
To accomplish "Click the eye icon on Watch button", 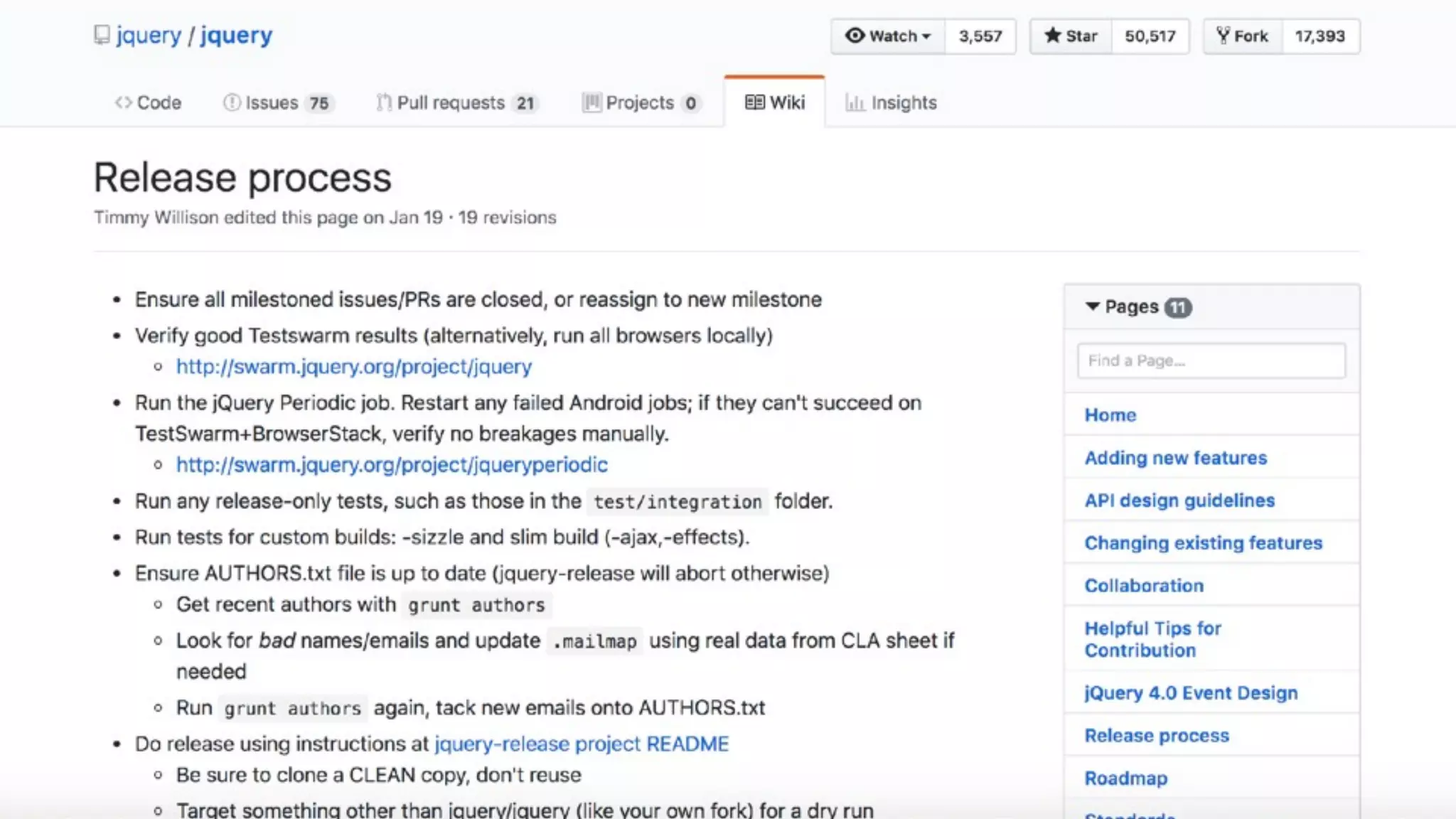I will click(855, 36).
